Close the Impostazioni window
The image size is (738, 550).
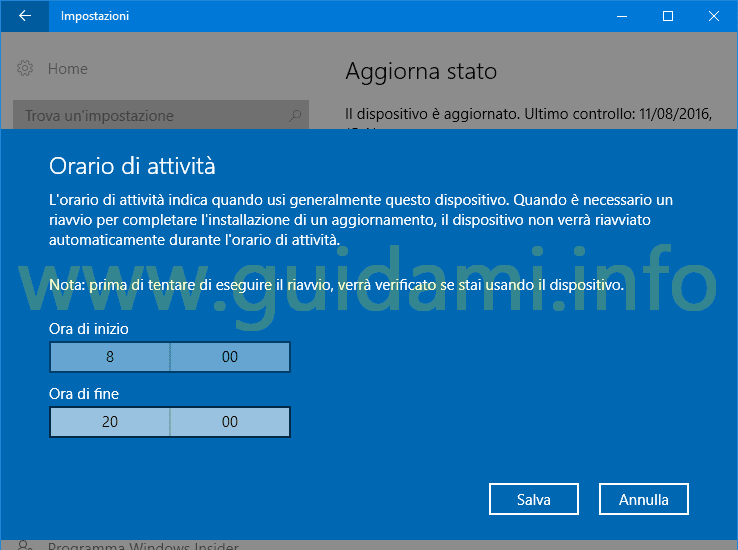[x=714, y=16]
